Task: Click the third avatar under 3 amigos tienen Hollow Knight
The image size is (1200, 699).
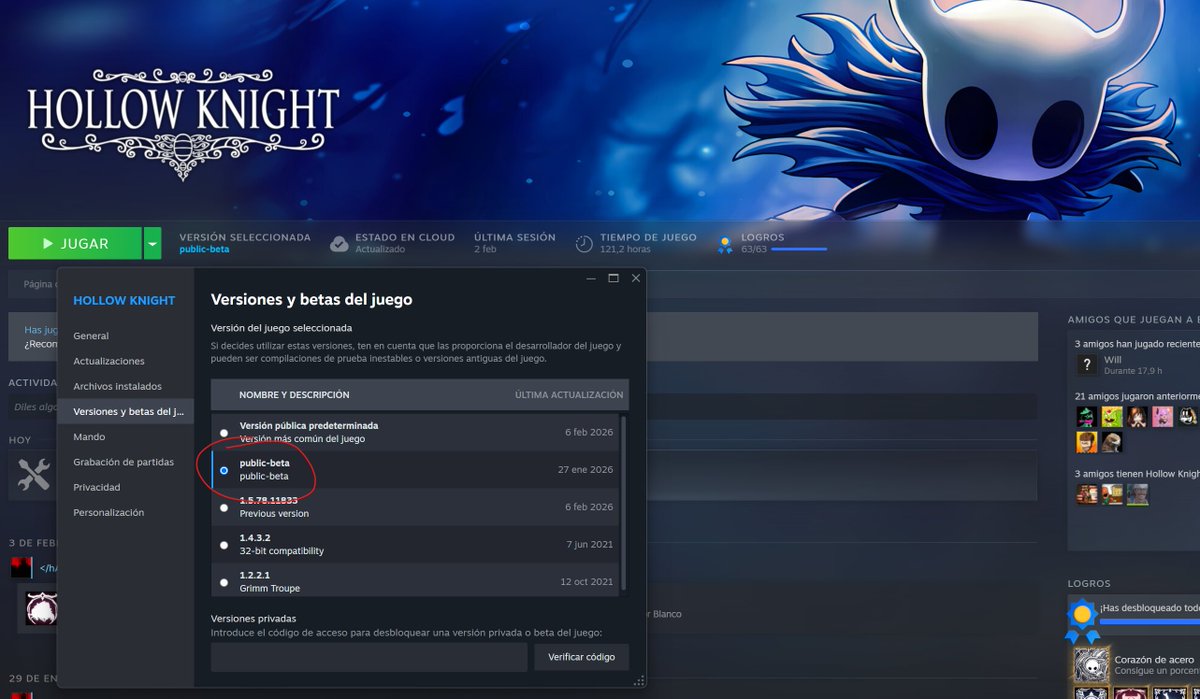Action: pyautogui.click(x=1137, y=494)
